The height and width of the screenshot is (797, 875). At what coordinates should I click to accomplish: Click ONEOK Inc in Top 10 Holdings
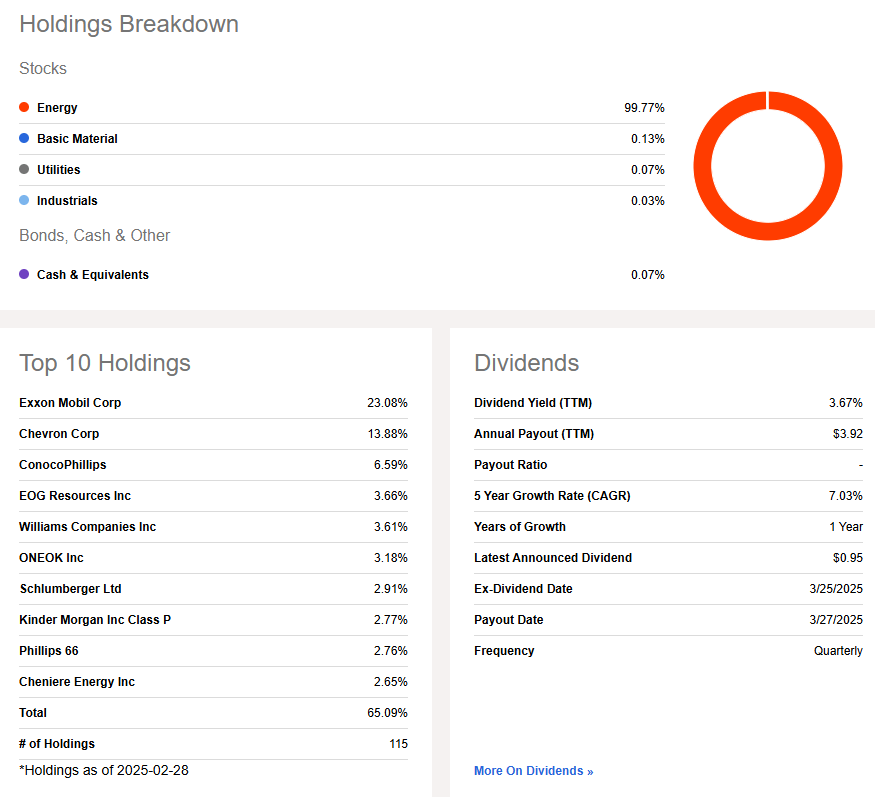pos(51,558)
